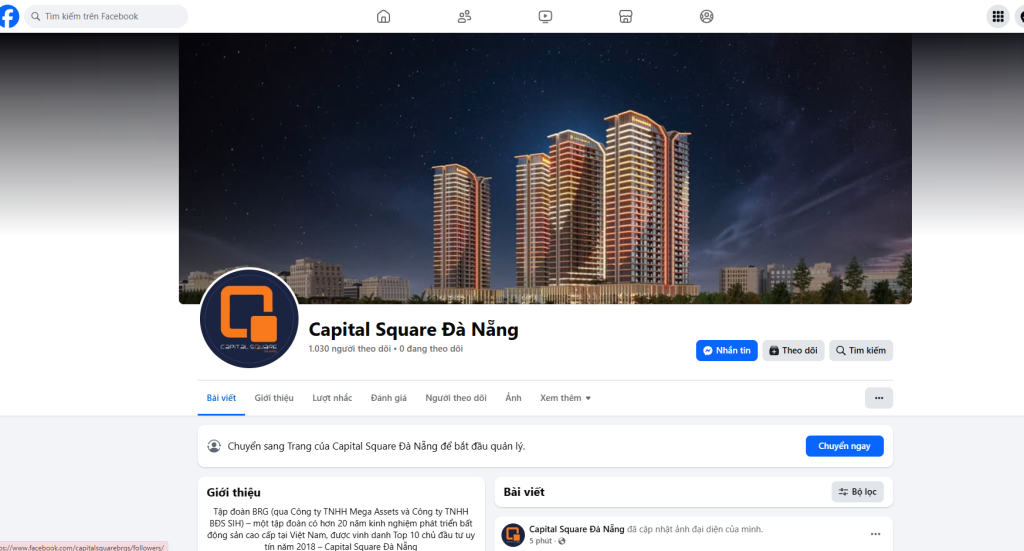This screenshot has width=1024, height=551.
Task: Open the Groups icon in the top navigation
Action: pos(707,16)
